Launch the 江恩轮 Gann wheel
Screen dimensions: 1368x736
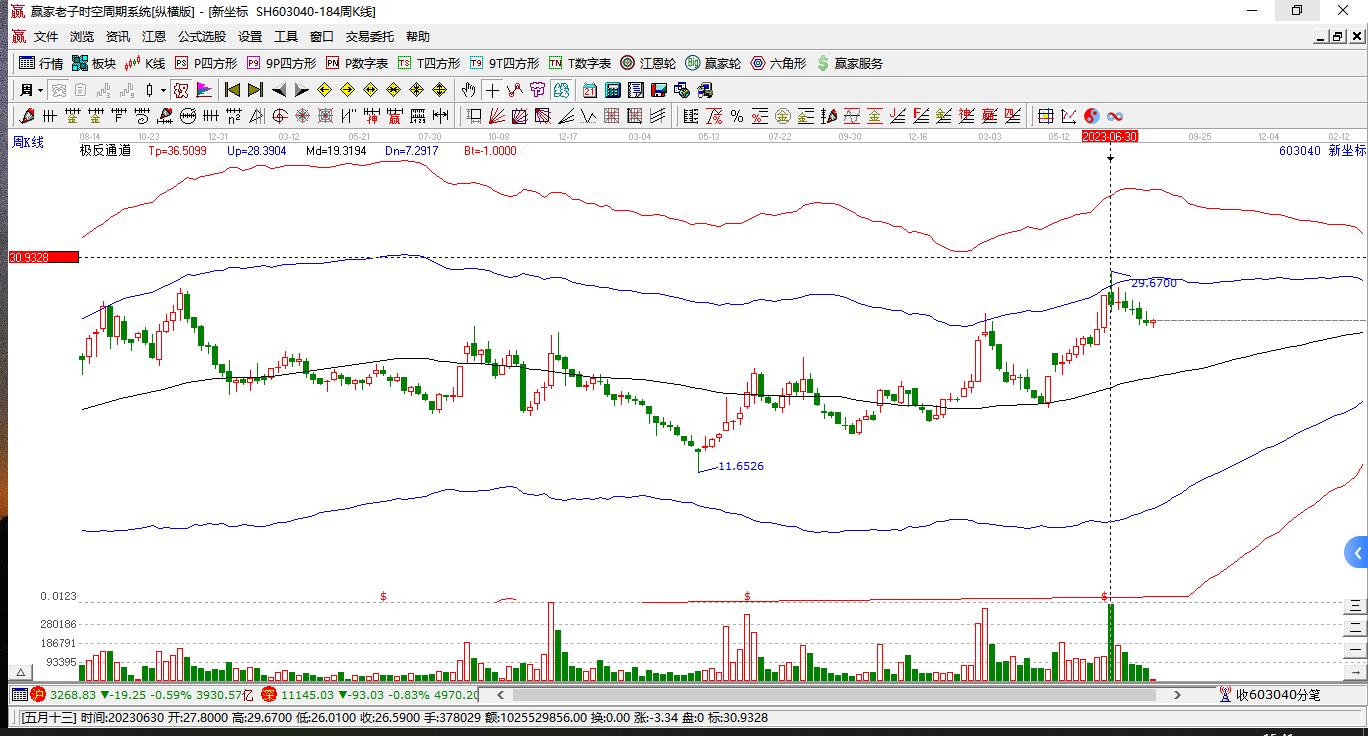tap(647, 63)
